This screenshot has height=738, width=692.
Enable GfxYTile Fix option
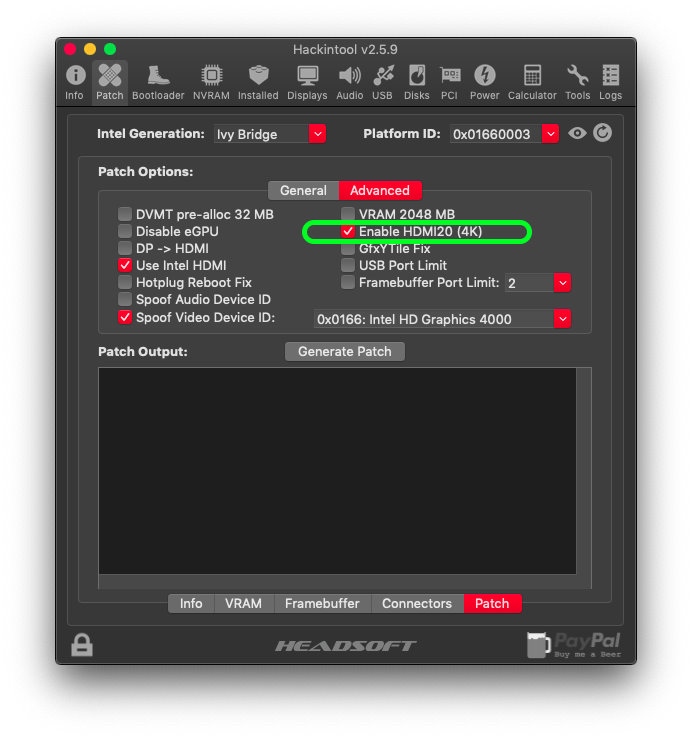pos(348,248)
